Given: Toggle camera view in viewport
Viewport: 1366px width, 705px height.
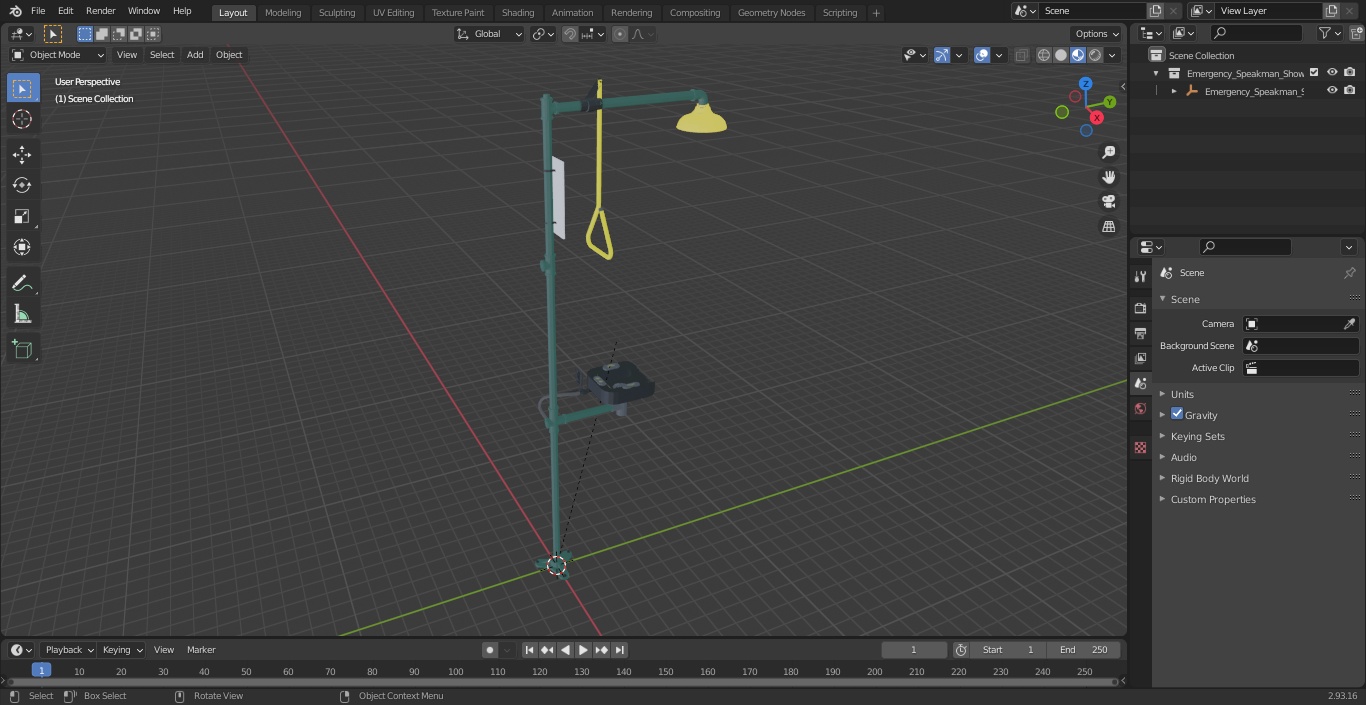Looking at the screenshot, I should tap(1108, 201).
